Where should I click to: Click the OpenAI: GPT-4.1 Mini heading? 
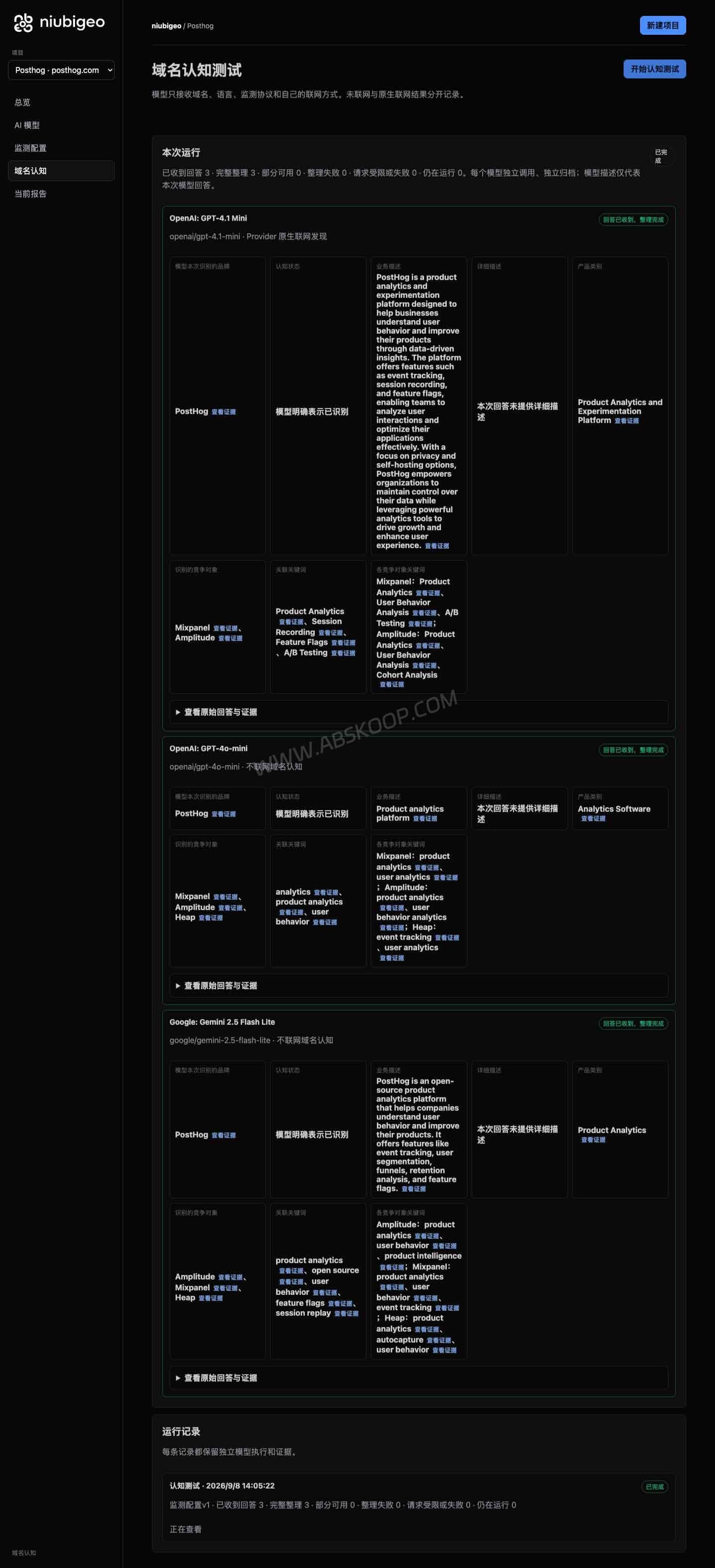(x=208, y=218)
